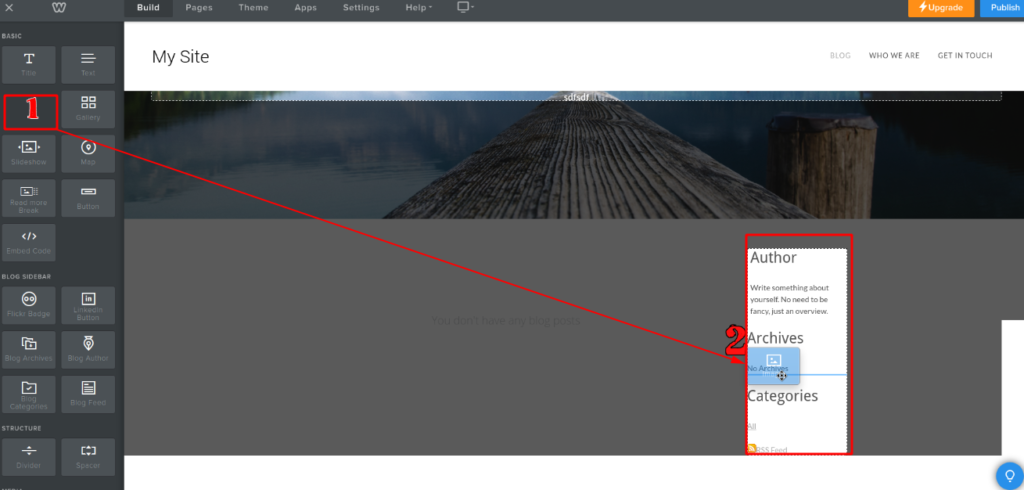
Task: Click the My Site title
Action: click(180, 57)
